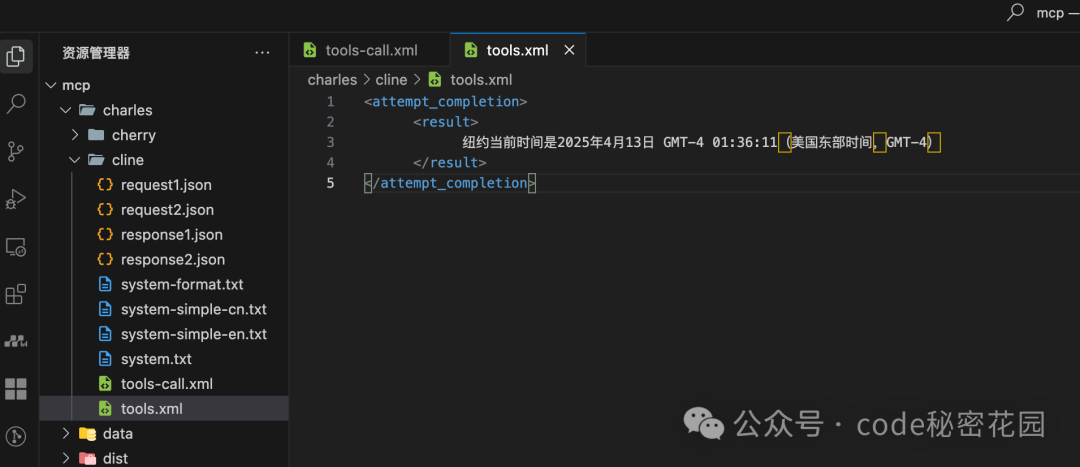Expand the dist folder

pyautogui.click(x=66, y=458)
